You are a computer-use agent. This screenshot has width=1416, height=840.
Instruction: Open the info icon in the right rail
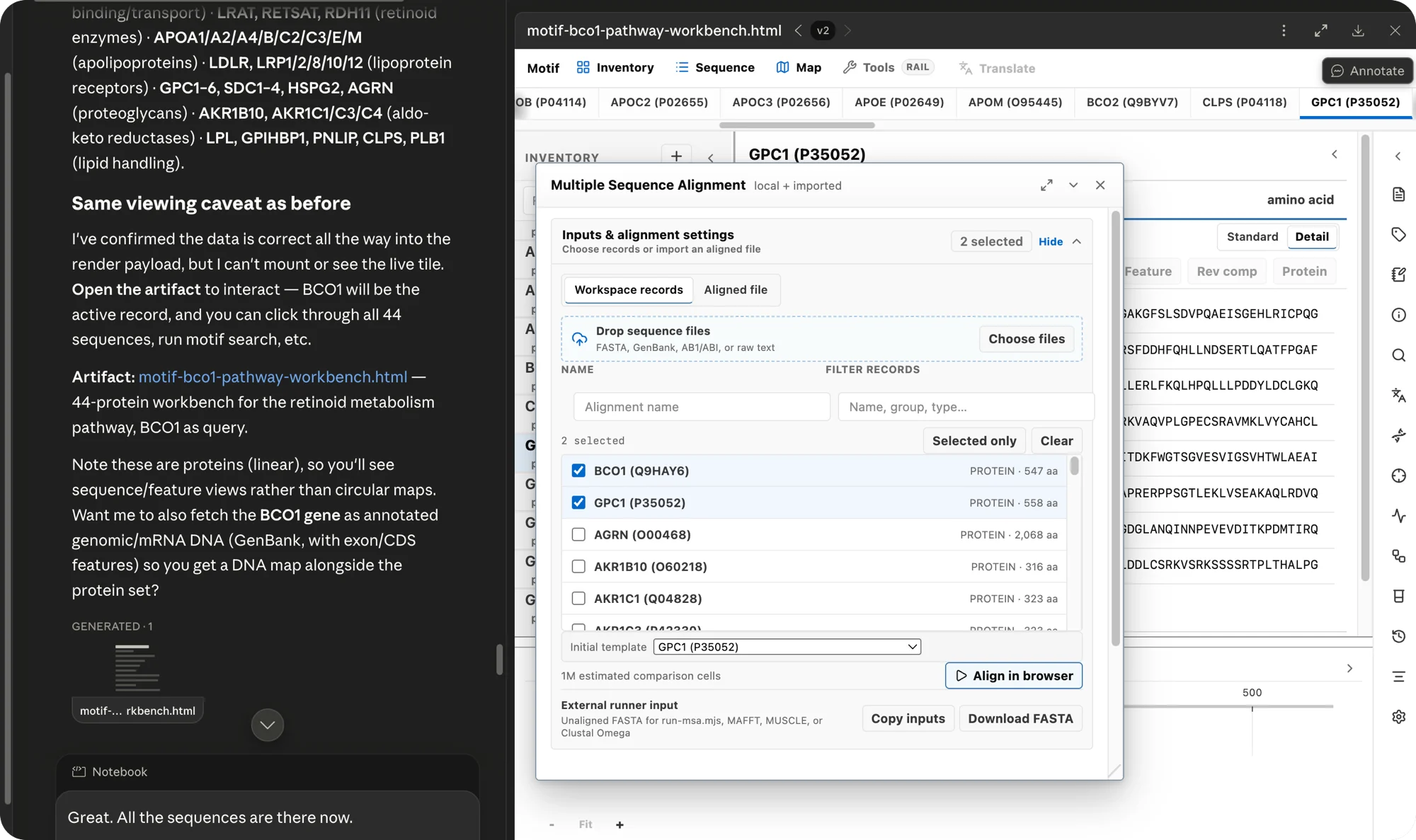point(1398,315)
